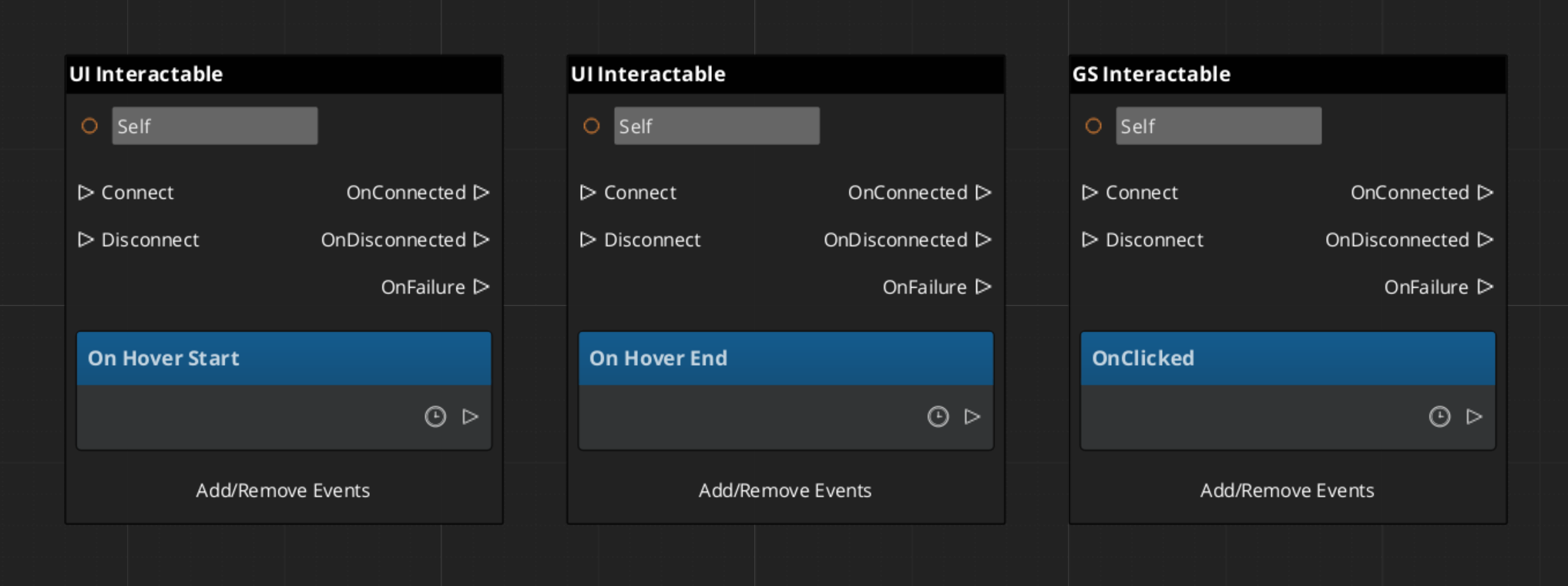Click Add/Remove Events on first UI Interactable

tap(284, 491)
